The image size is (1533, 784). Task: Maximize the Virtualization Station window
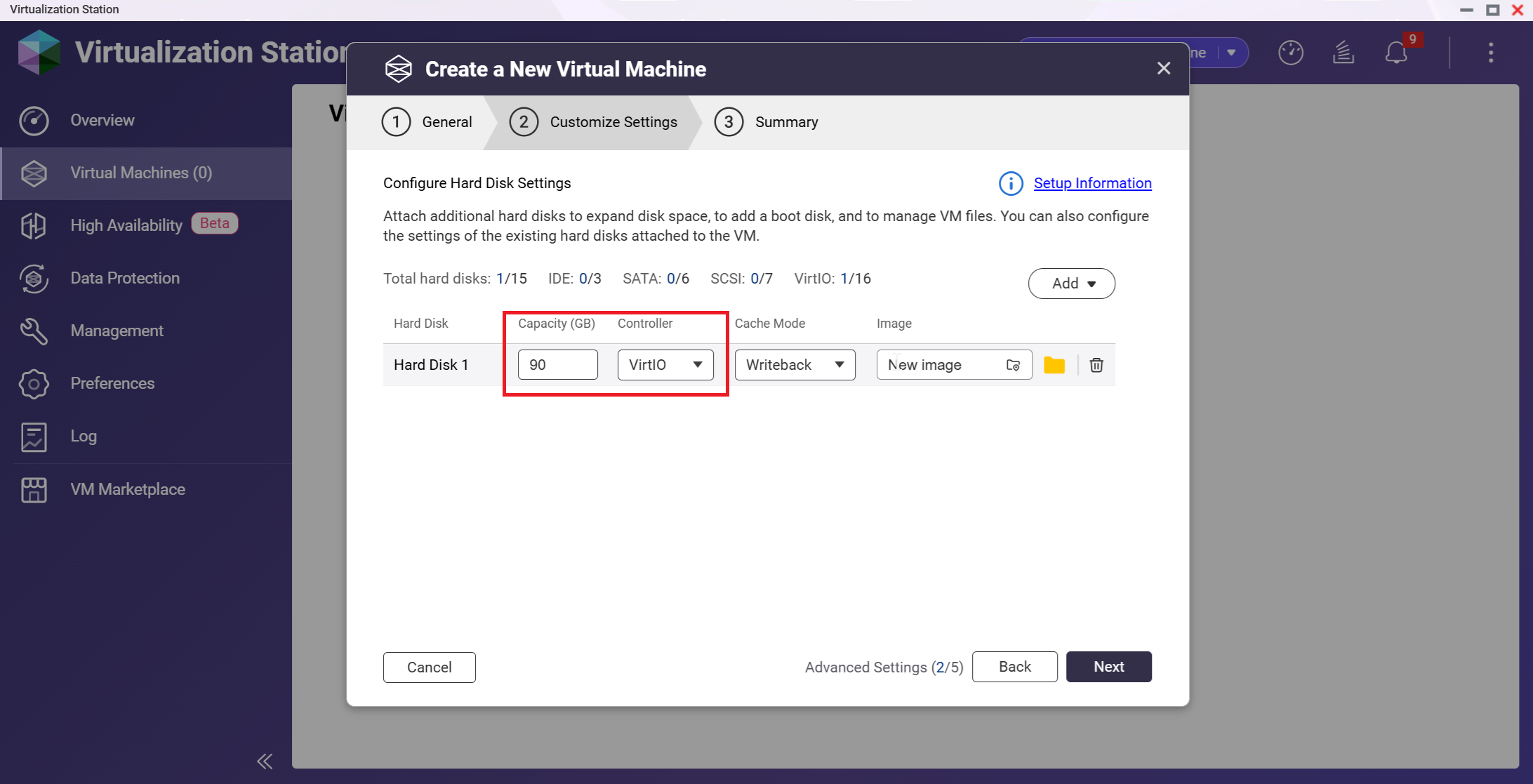pos(1493,10)
